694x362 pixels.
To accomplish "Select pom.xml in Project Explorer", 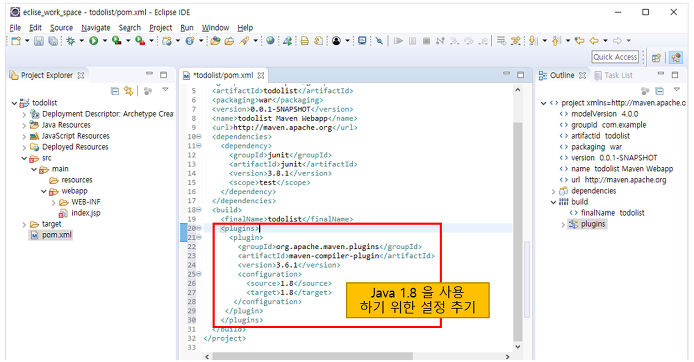I will [x=51, y=235].
